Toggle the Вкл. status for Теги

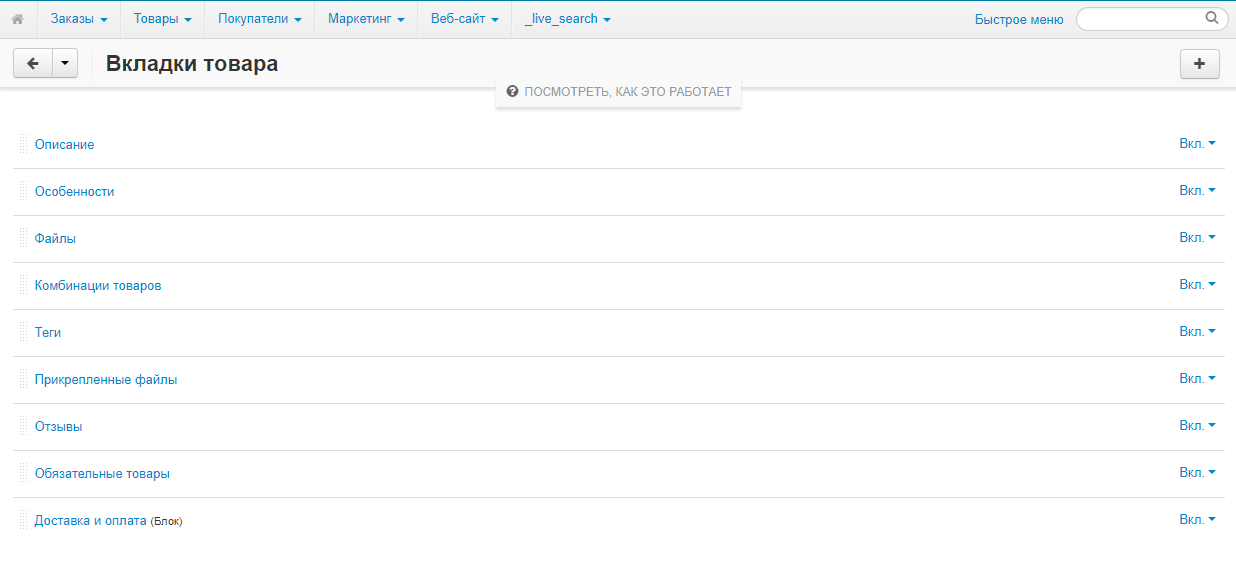1196,332
